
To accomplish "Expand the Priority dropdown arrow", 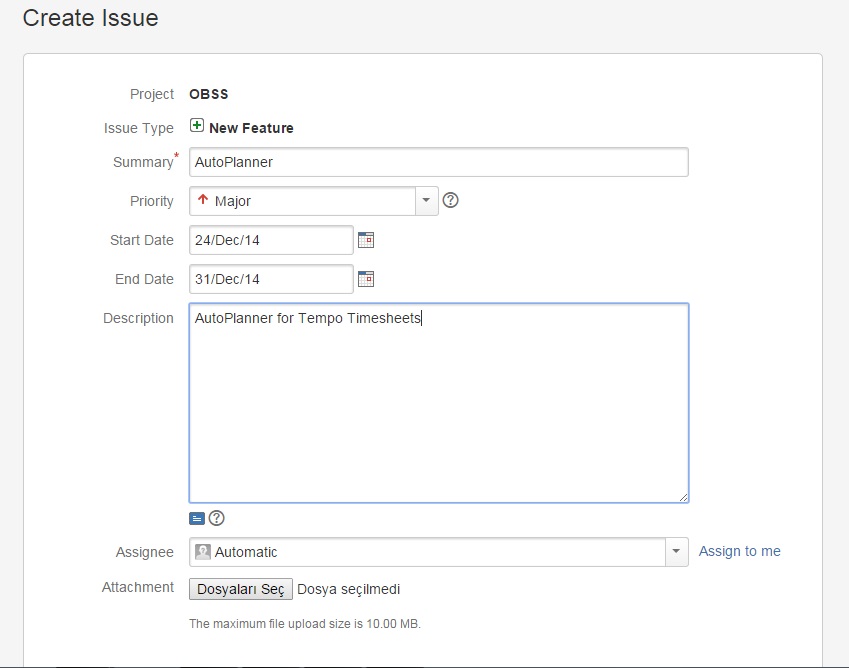I will coord(427,201).
